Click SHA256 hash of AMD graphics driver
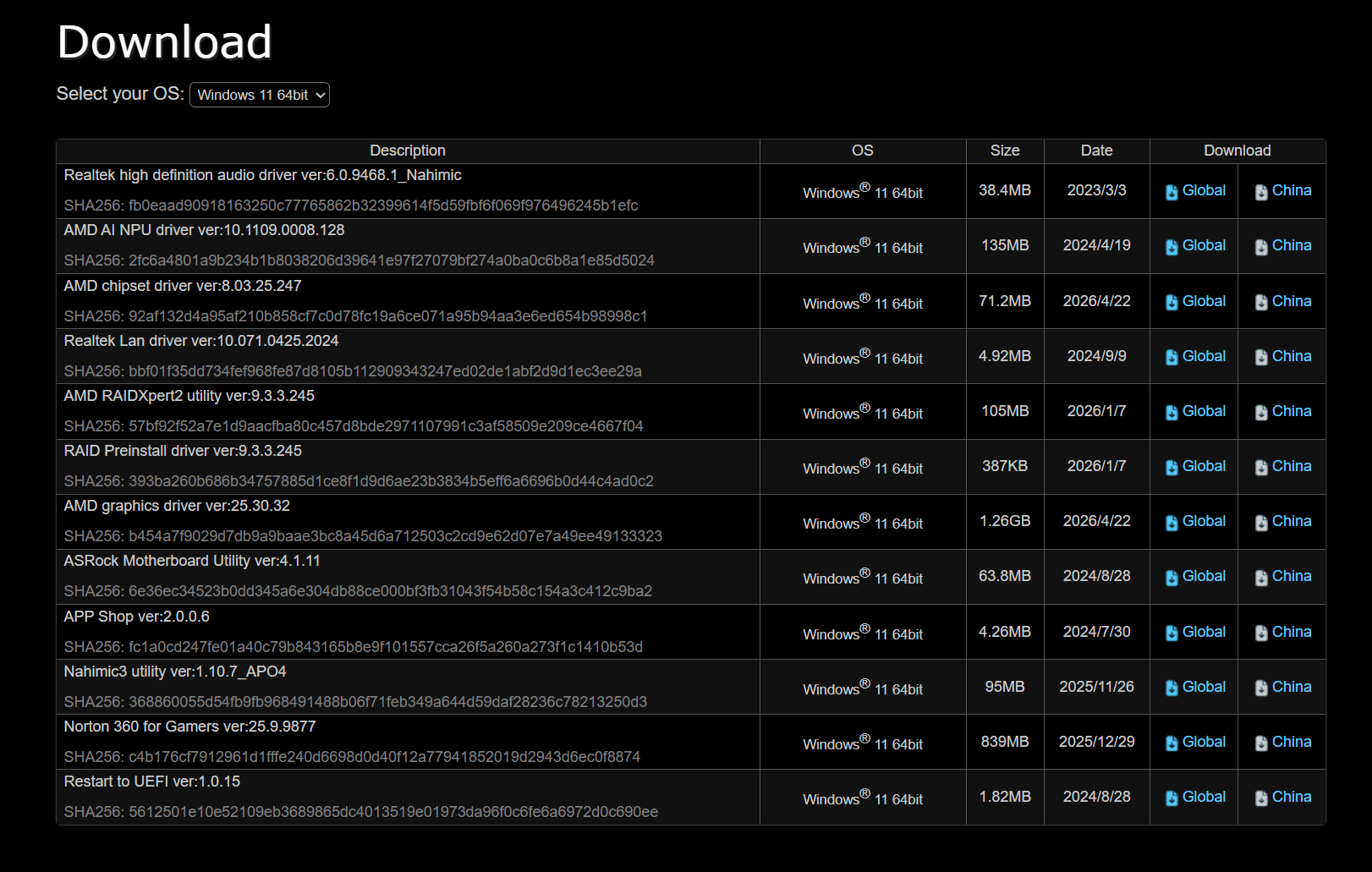 tap(364, 536)
